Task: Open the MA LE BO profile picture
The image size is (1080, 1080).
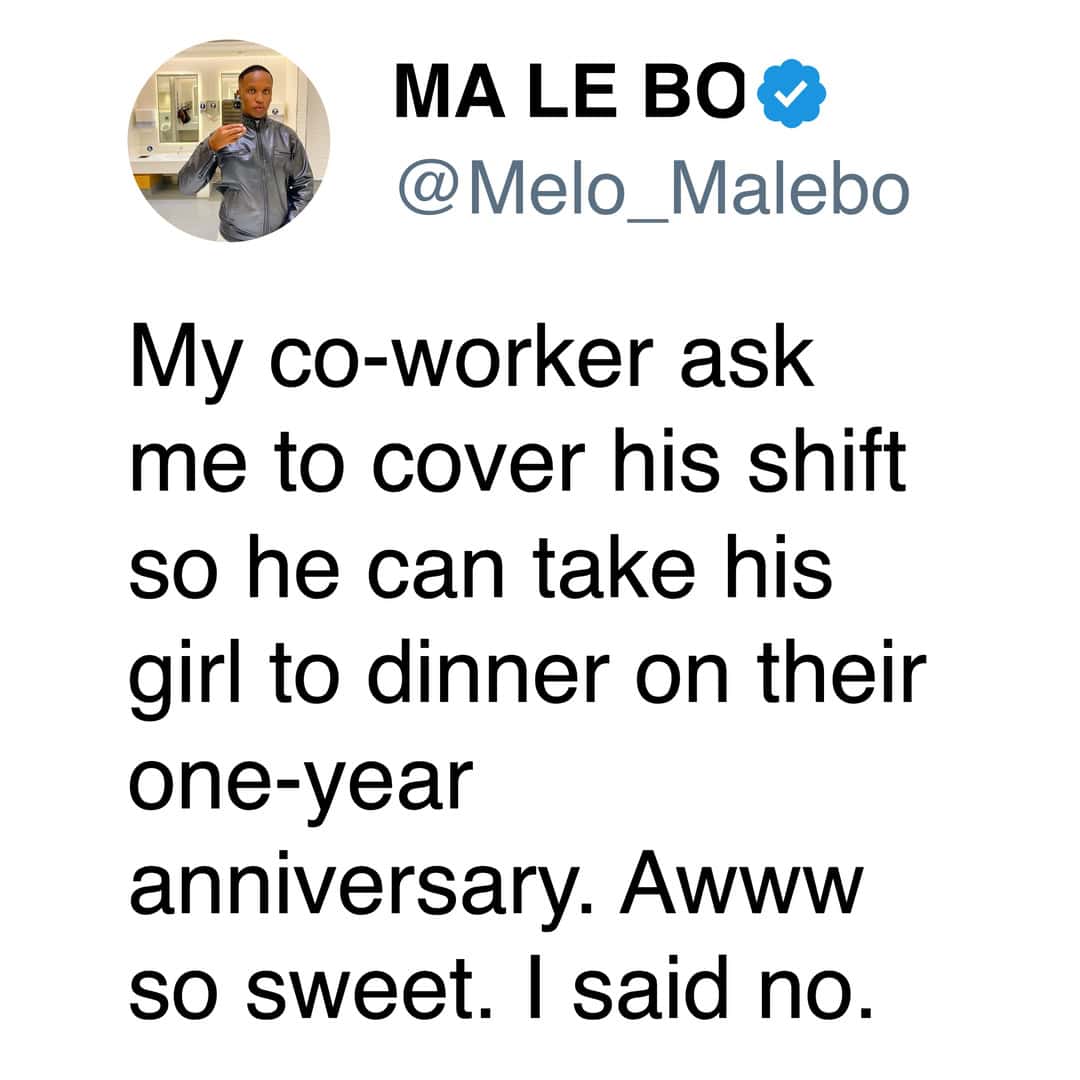Action: click(x=229, y=141)
